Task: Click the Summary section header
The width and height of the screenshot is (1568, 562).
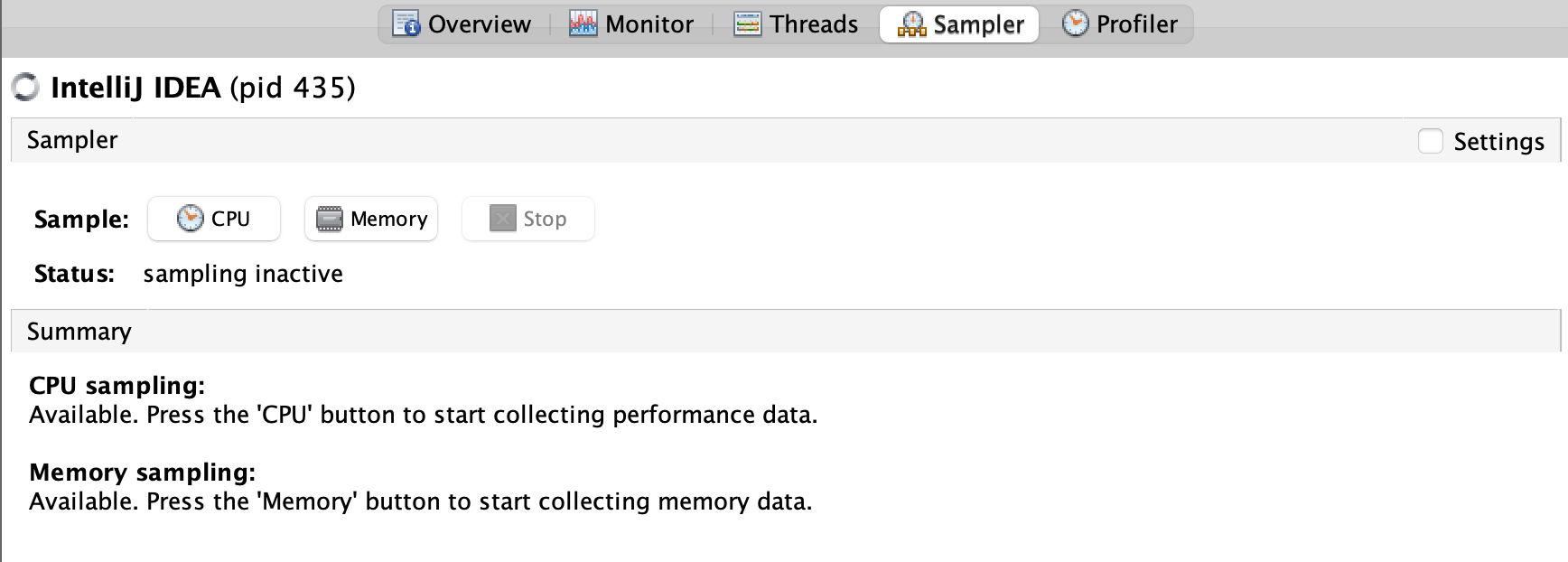Action: point(79,332)
